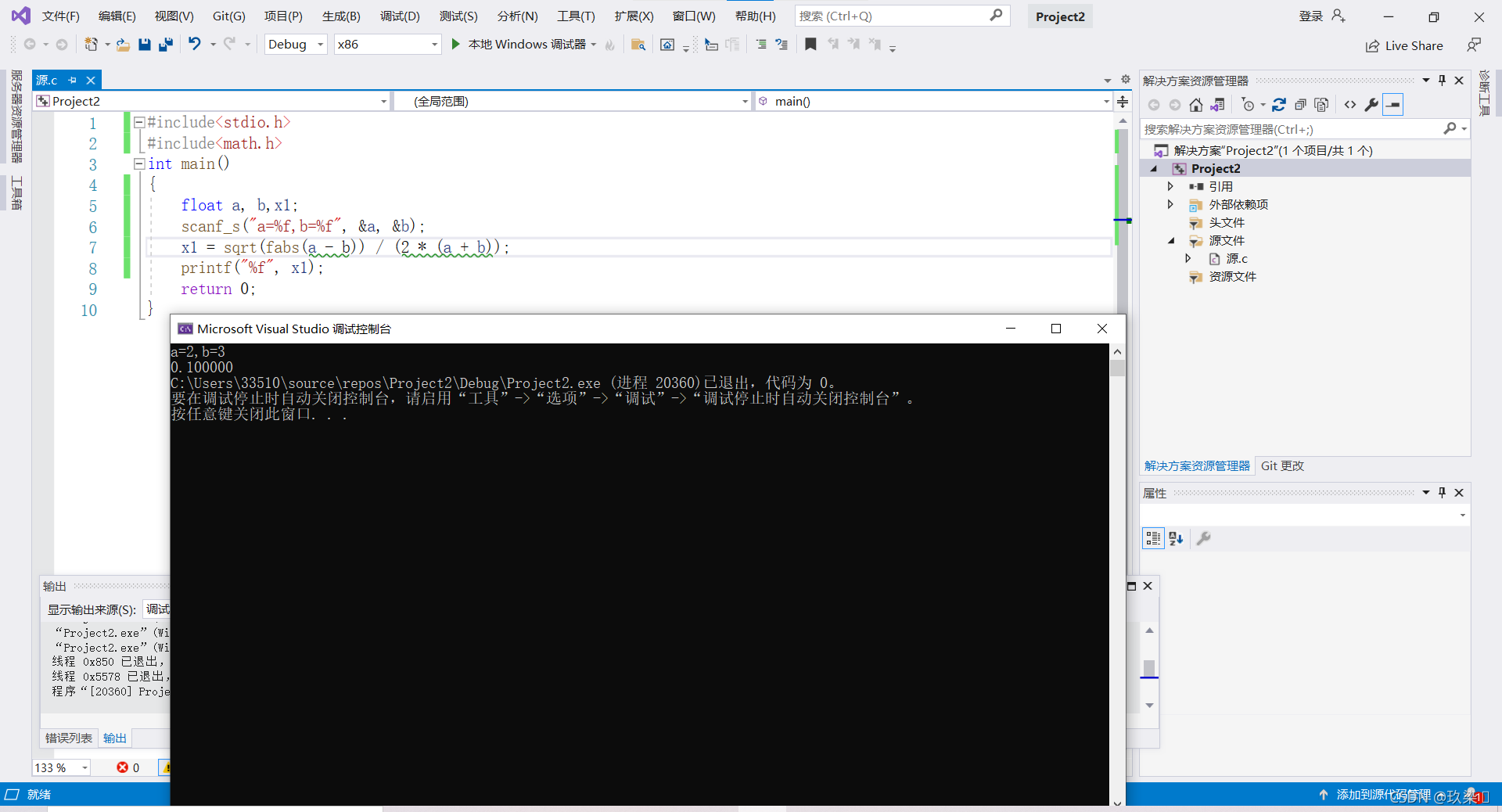Image resolution: width=1502 pixels, height=812 pixels.
Task: Open the 编辑(E) menu
Action: [117, 16]
